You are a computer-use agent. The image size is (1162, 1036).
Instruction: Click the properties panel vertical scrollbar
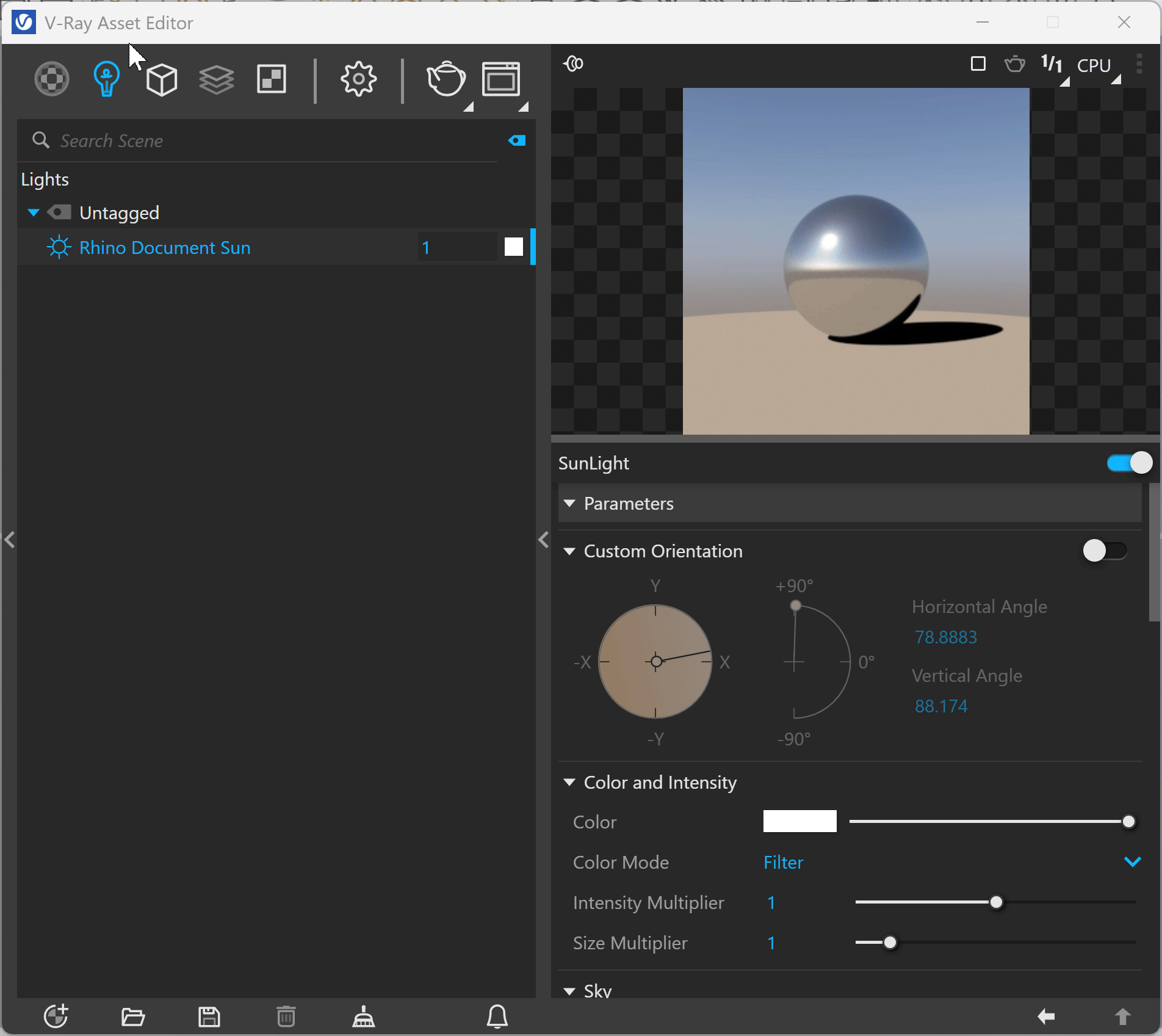(x=1154, y=552)
